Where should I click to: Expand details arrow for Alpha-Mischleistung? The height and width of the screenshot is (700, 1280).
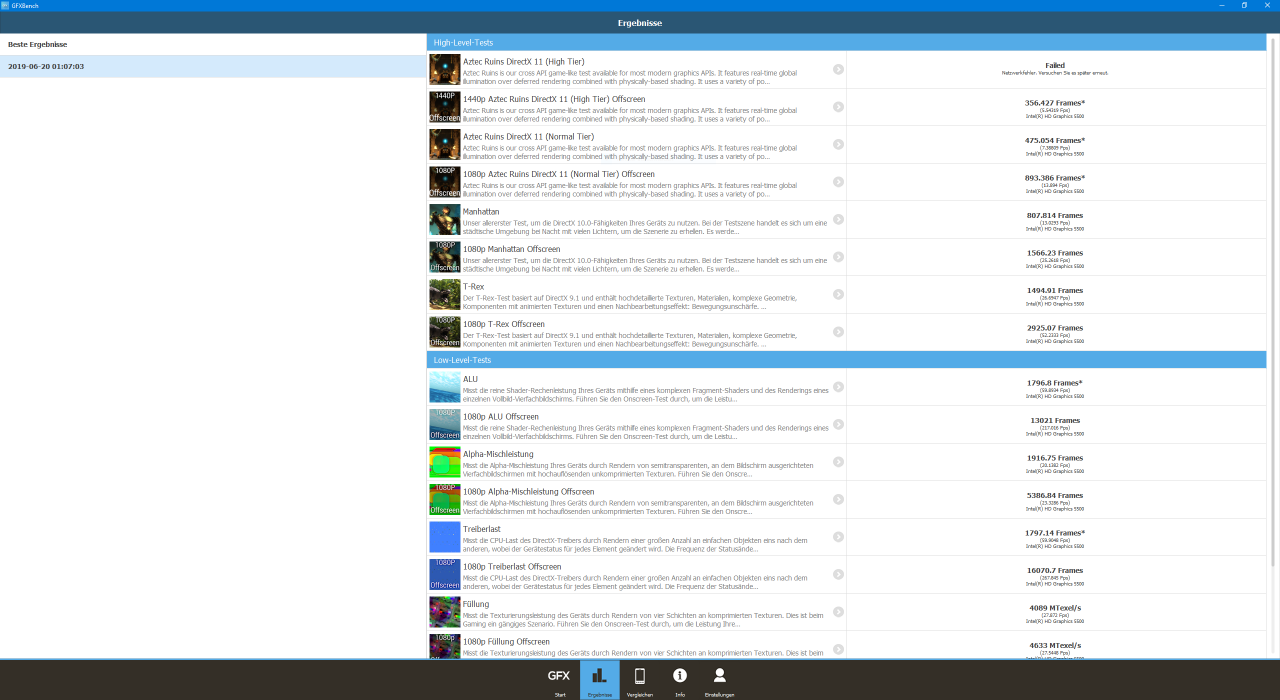point(838,462)
